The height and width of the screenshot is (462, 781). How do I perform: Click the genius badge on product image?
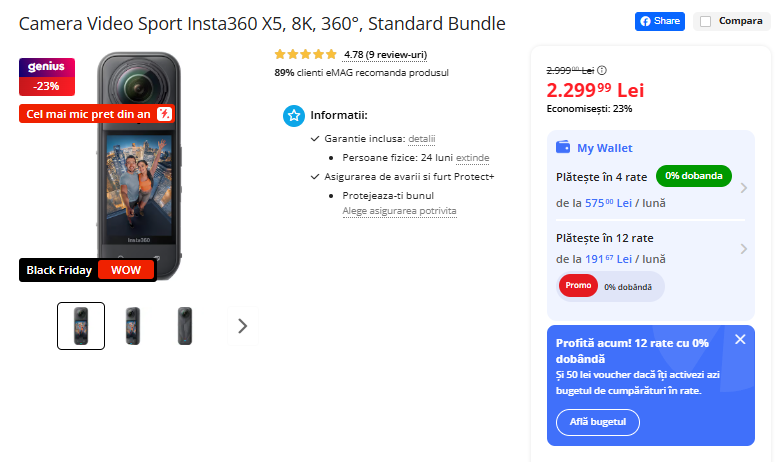tap(47, 67)
